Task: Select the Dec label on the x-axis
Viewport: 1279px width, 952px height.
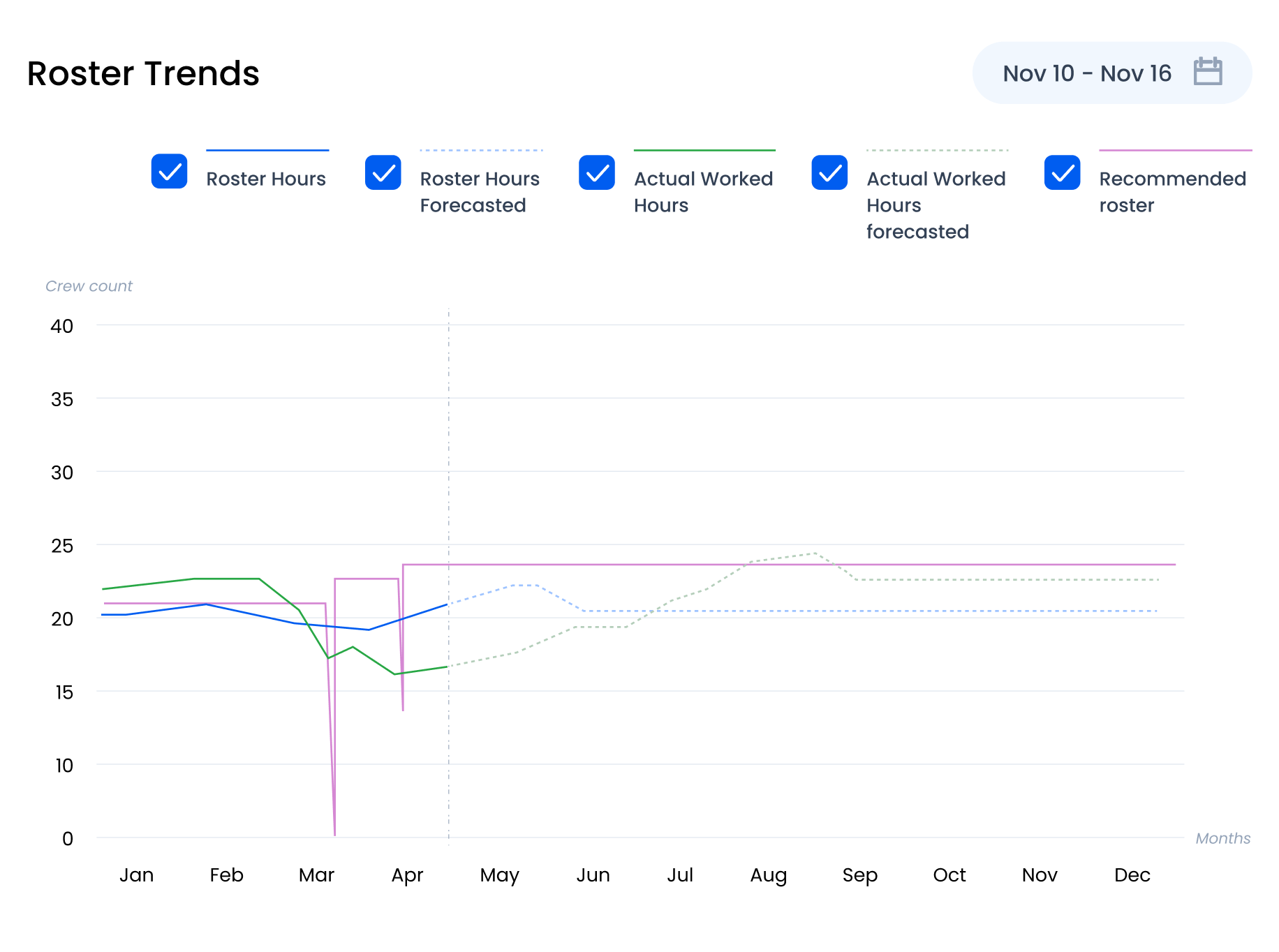Action: pyautogui.click(x=1132, y=875)
